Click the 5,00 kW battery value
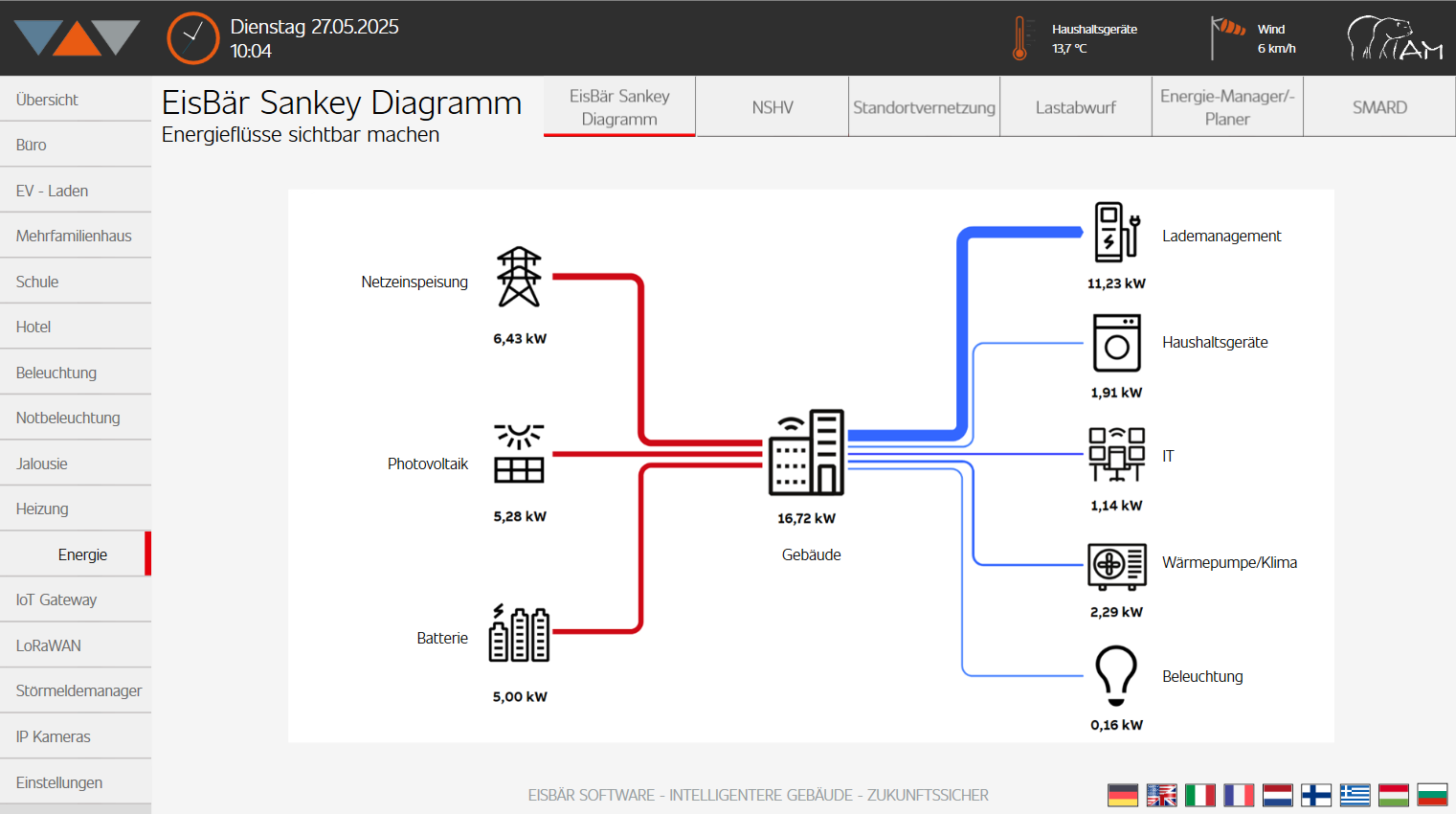 coord(520,697)
